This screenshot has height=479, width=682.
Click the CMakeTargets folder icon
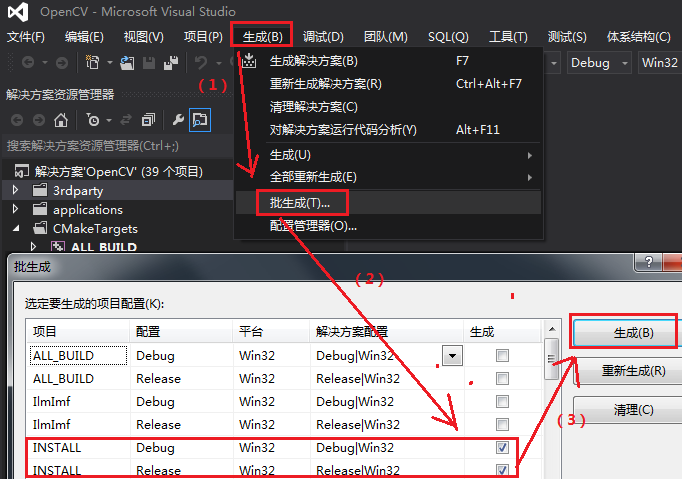pos(40,228)
